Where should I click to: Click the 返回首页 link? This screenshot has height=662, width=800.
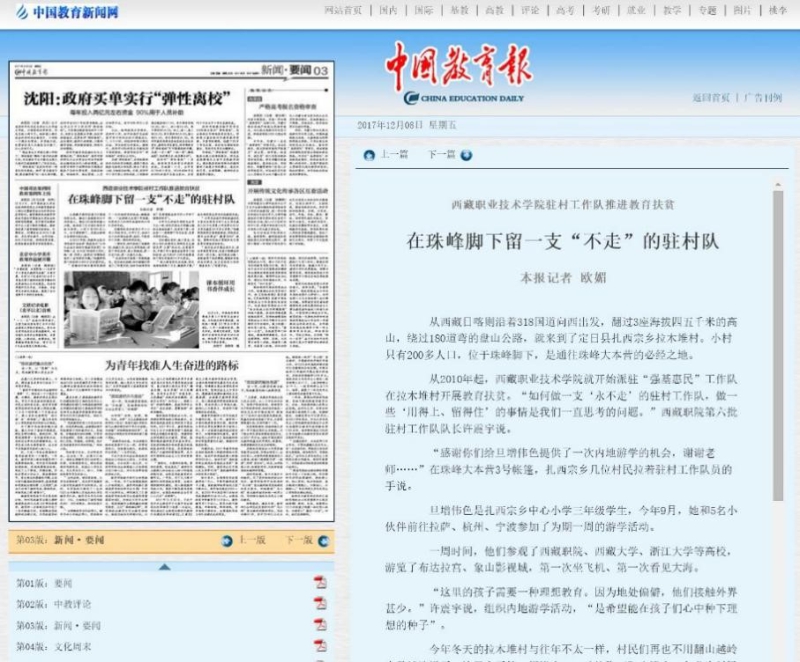[711, 98]
